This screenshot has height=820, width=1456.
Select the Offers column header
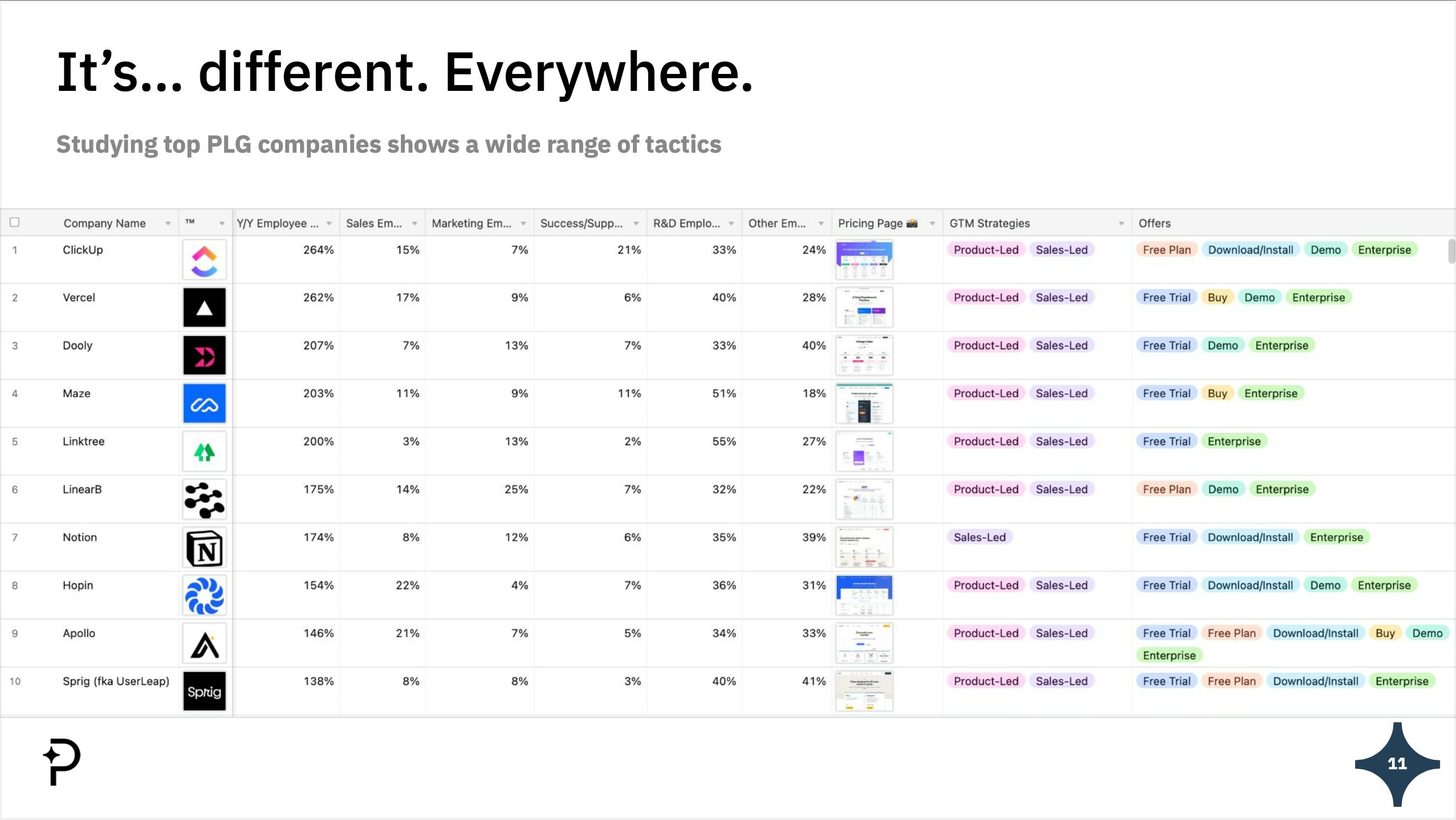tap(1154, 223)
